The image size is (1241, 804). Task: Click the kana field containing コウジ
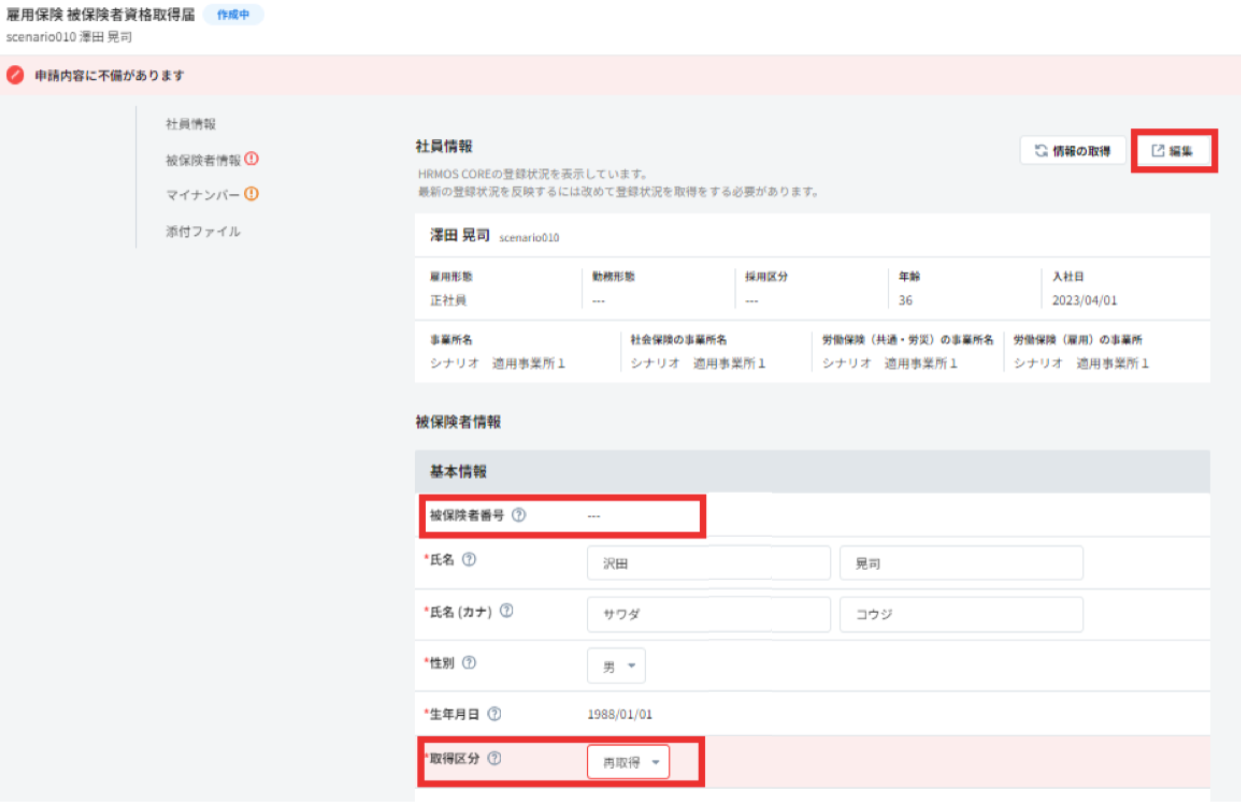(x=961, y=615)
